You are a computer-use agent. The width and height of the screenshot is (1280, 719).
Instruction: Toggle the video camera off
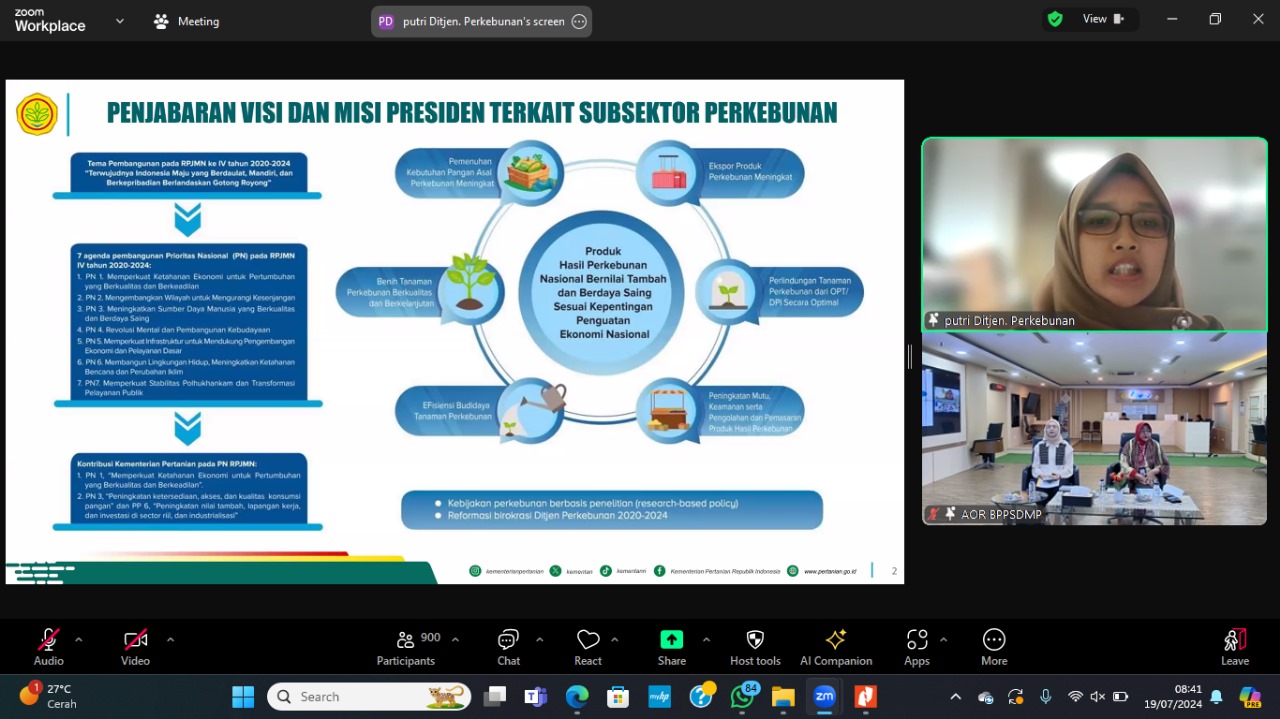134,640
